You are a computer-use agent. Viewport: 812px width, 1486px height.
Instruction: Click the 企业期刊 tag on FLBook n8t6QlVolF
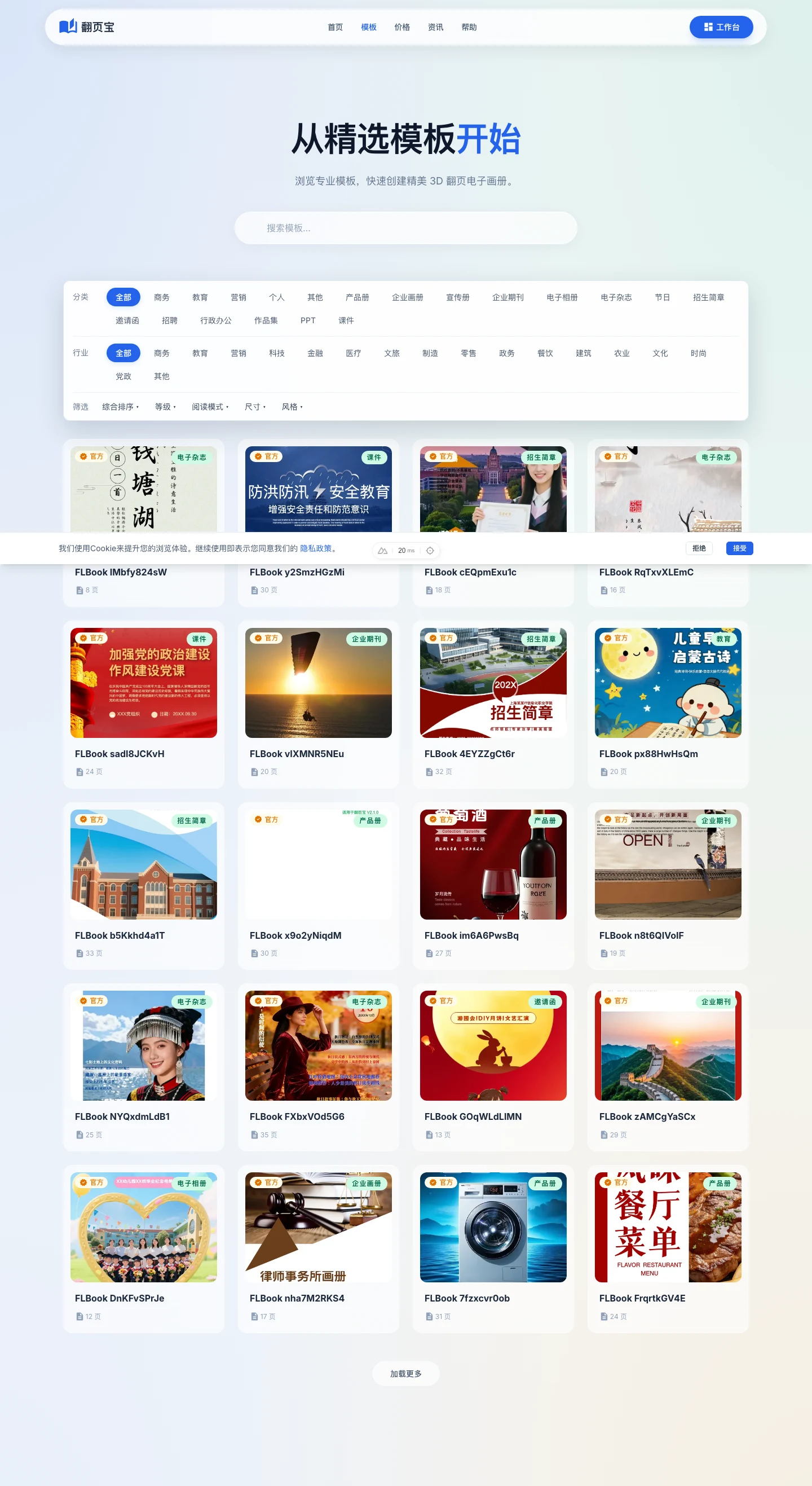(x=716, y=820)
